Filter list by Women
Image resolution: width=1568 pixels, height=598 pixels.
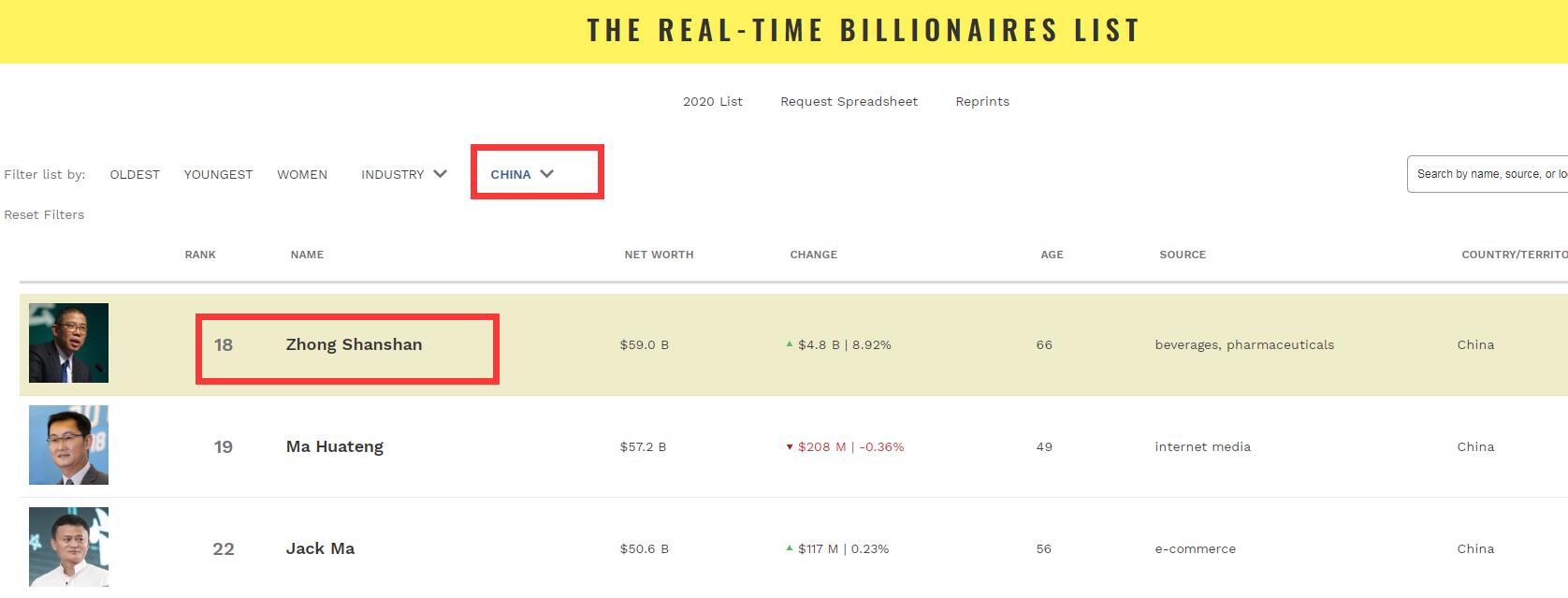tap(302, 174)
